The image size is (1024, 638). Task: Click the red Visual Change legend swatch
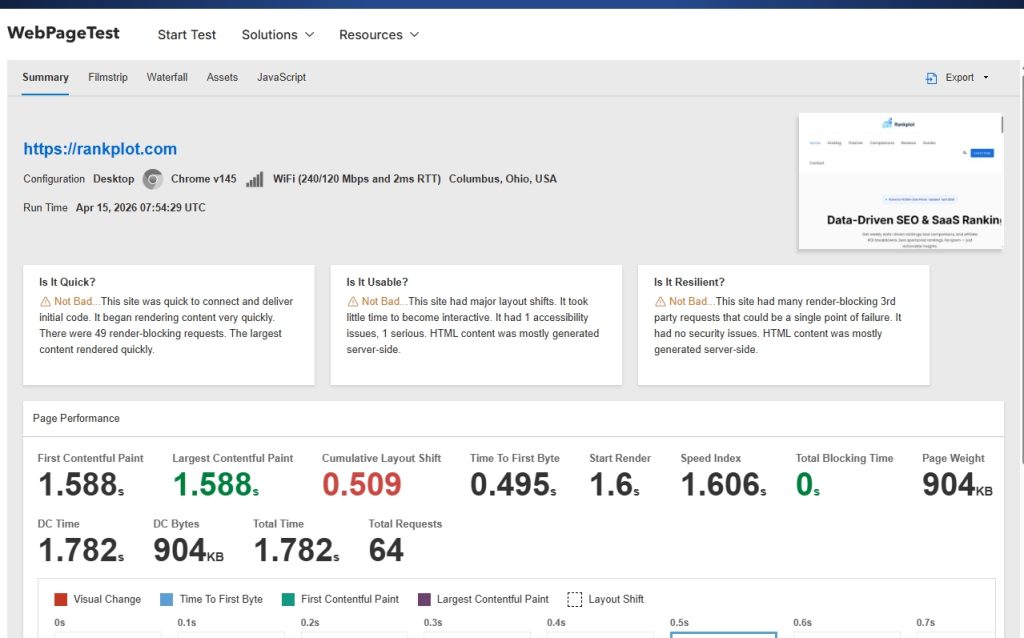61,600
